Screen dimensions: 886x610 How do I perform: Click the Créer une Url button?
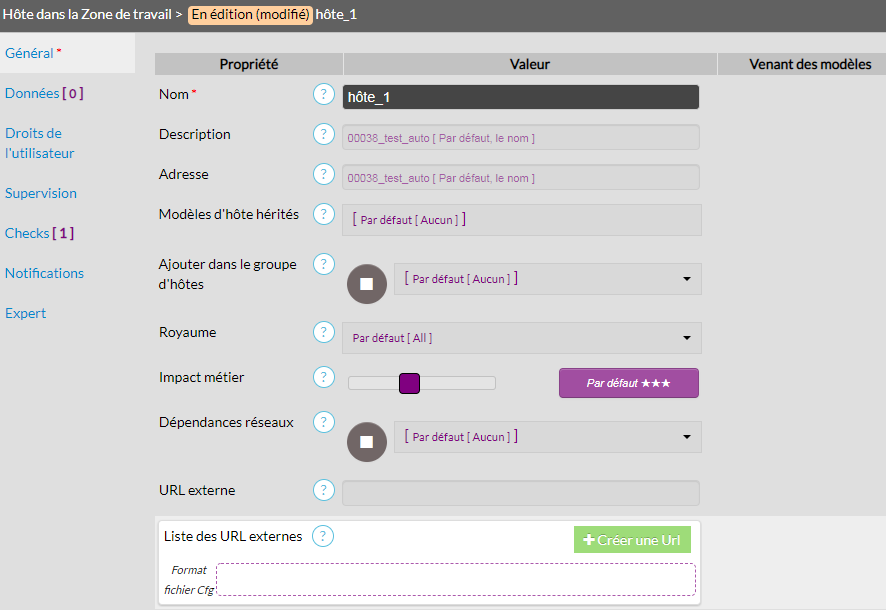(x=632, y=540)
